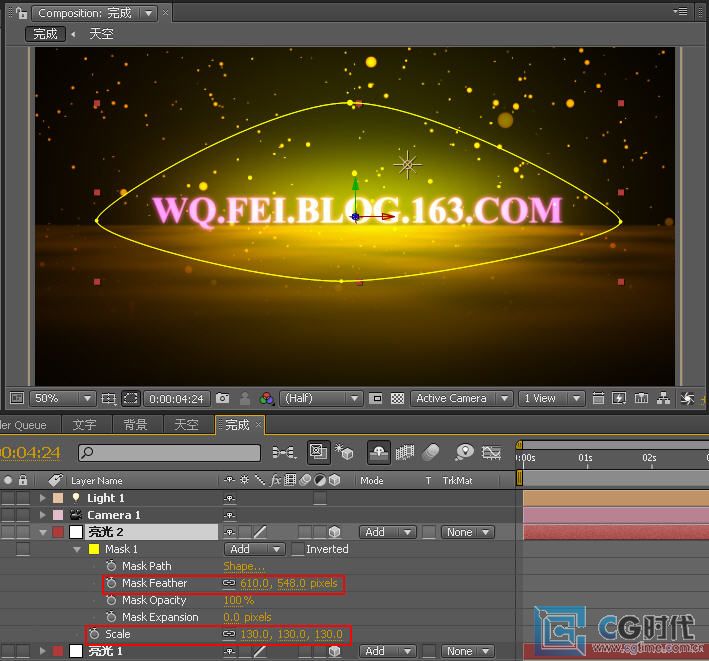The width and height of the screenshot is (709, 661).
Task: Open the 1 View layout dropdown
Action: [x=551, y=398]
